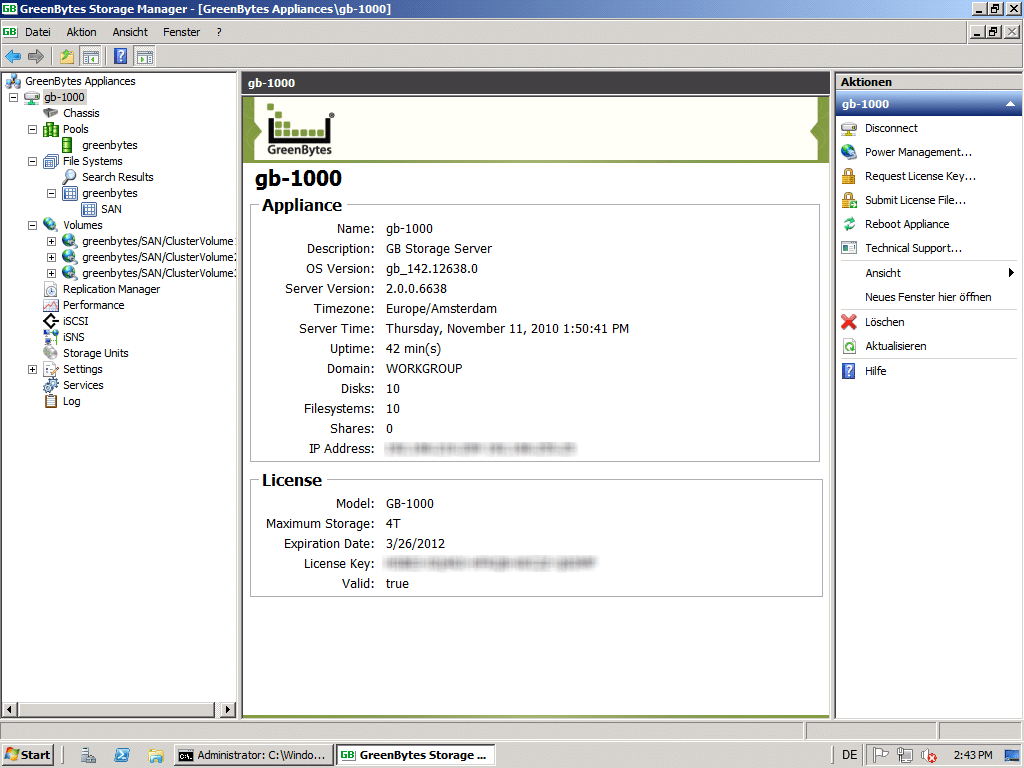Click the Services gear icon

(50, 385)
